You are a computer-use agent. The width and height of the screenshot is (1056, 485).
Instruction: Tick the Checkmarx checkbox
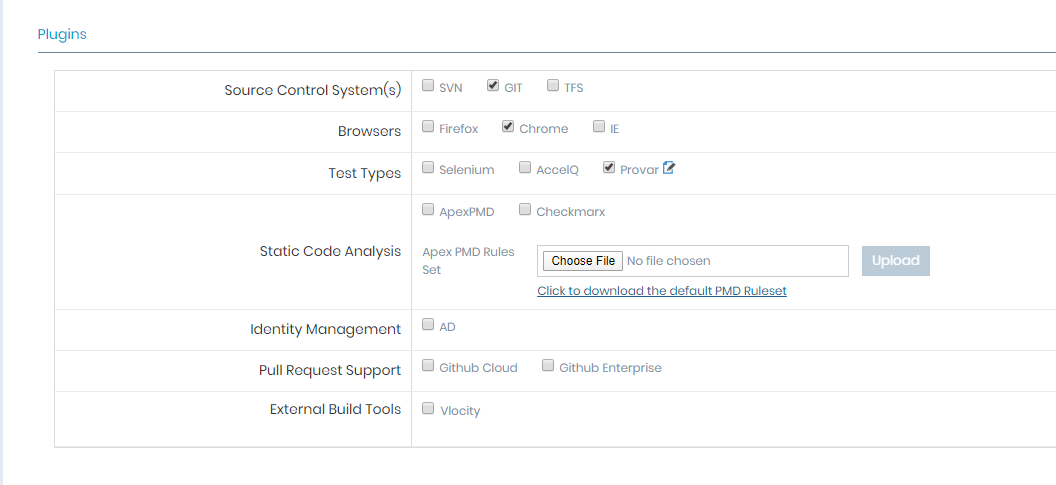tap(525, 209)
